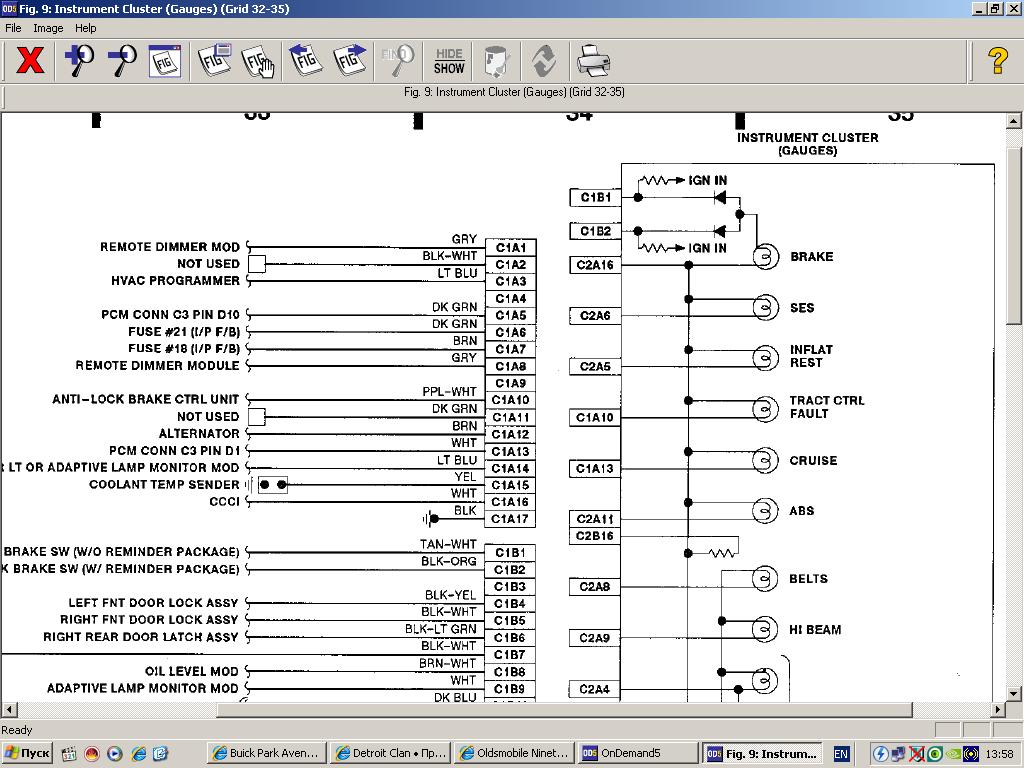Screen dimensions: 1024x768
Task: Open help with yellow question mark
Action: point(997,61)
